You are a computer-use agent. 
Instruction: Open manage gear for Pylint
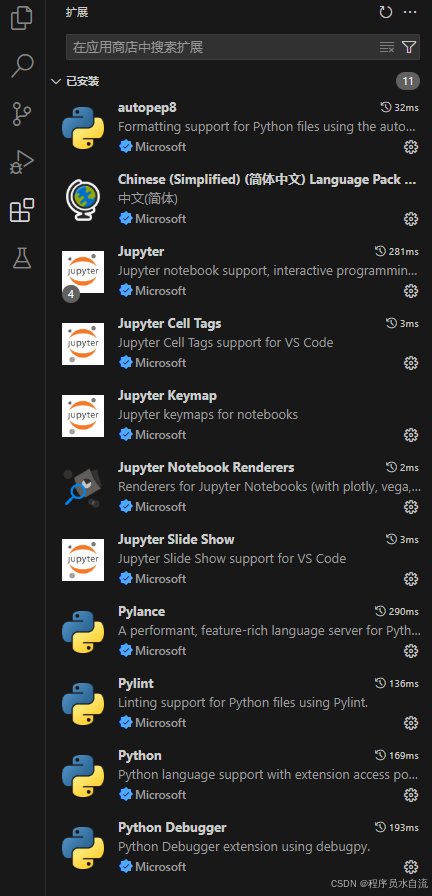tap(410, 723)
